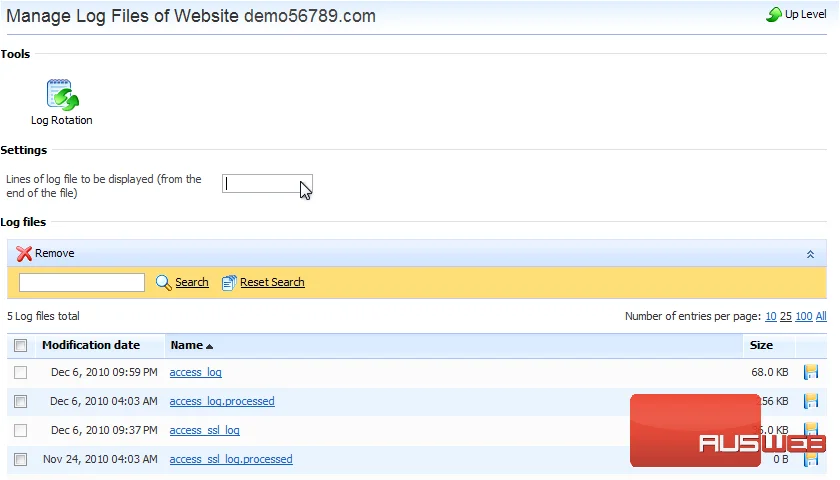Download access_log.processed via its save icon
Viewport: 840px width, 480px height.
pyautogui.click(x=811, y=401)
